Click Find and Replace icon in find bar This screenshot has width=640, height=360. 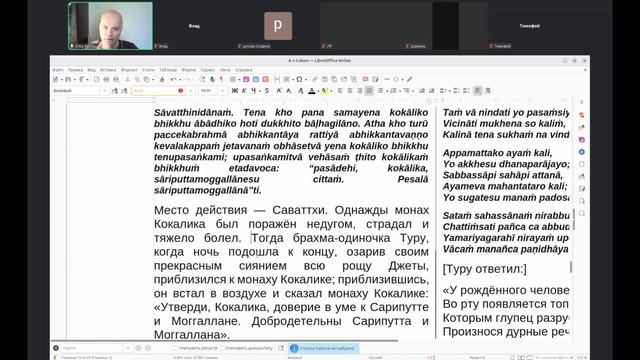281,348
